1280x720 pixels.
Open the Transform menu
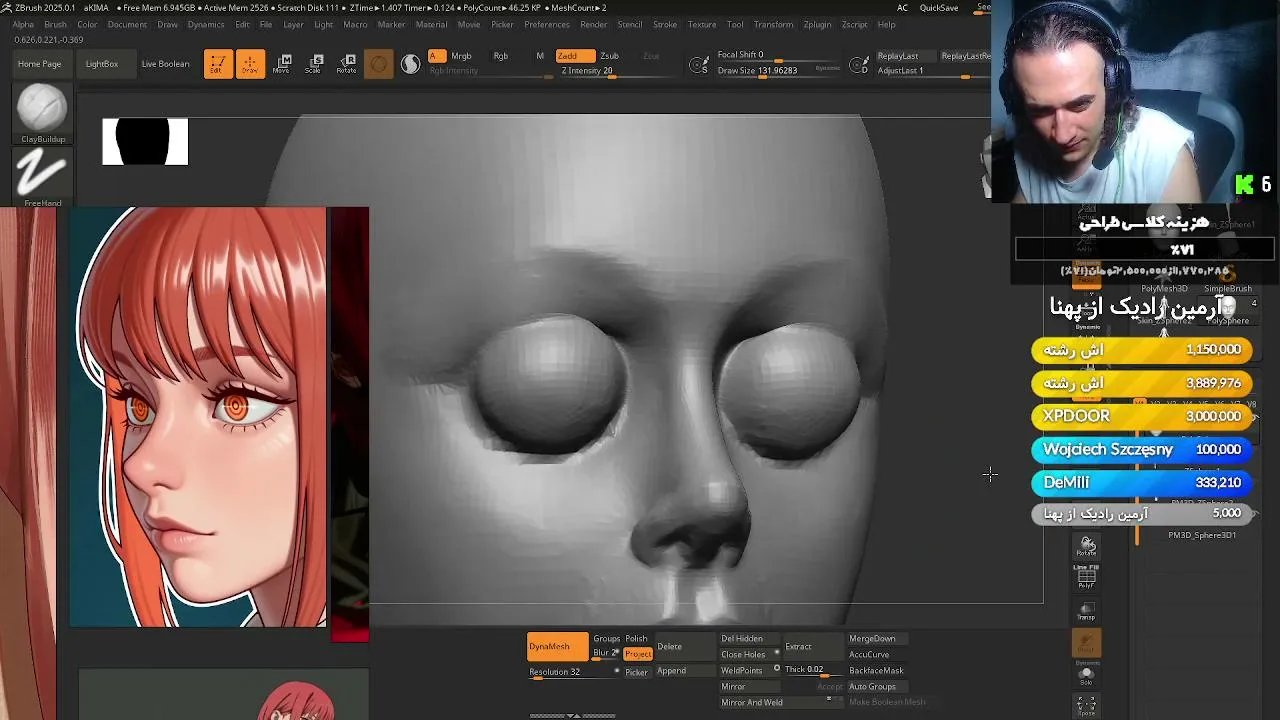pos(773,24)
